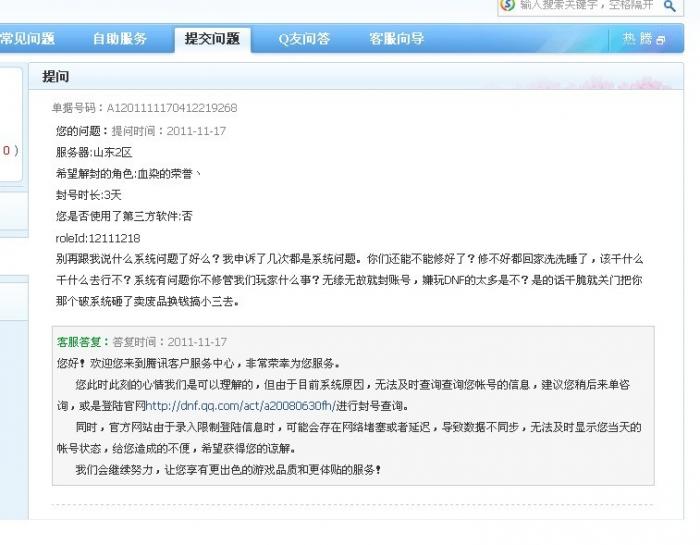The image size is (700, 545).
Task: Click the colorful S logo in the search box
Action: pos(508,5)
